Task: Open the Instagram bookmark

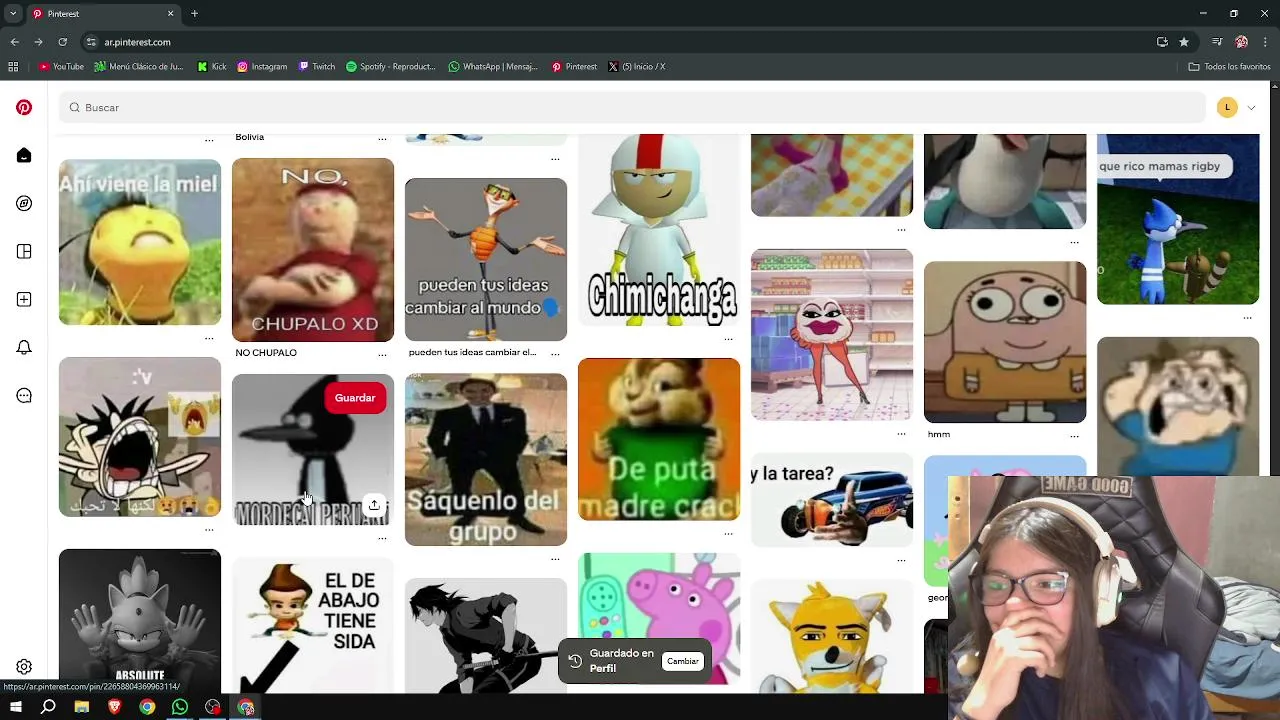Action: click(x=262, y=67)
